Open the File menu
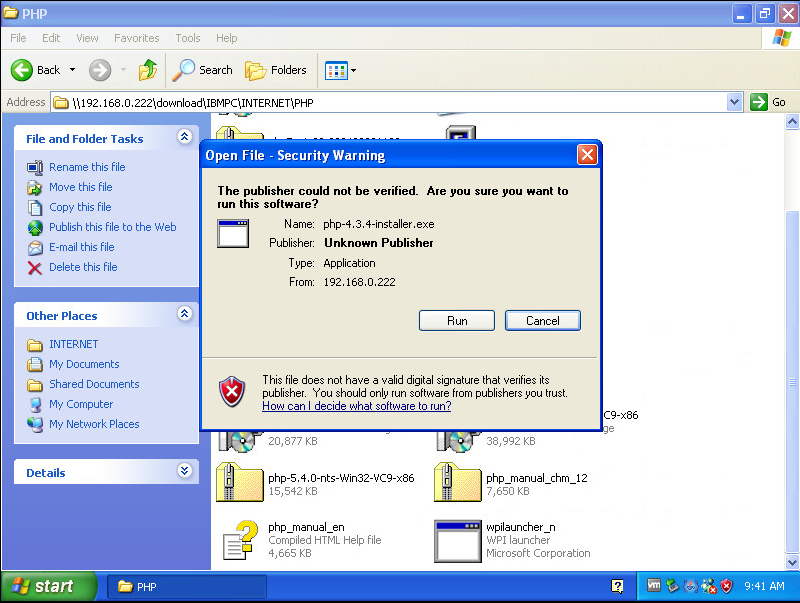This screenshot has height=603, width=800. click(x=18, y=38)
